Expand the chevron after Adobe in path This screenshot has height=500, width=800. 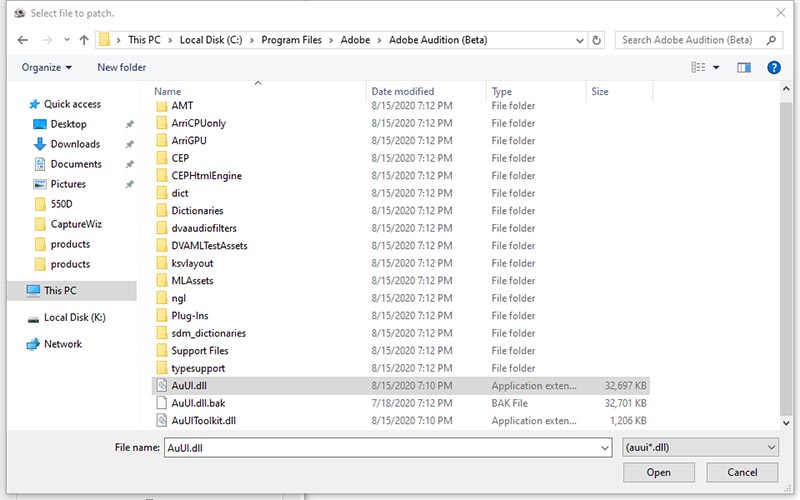[379, 40]
